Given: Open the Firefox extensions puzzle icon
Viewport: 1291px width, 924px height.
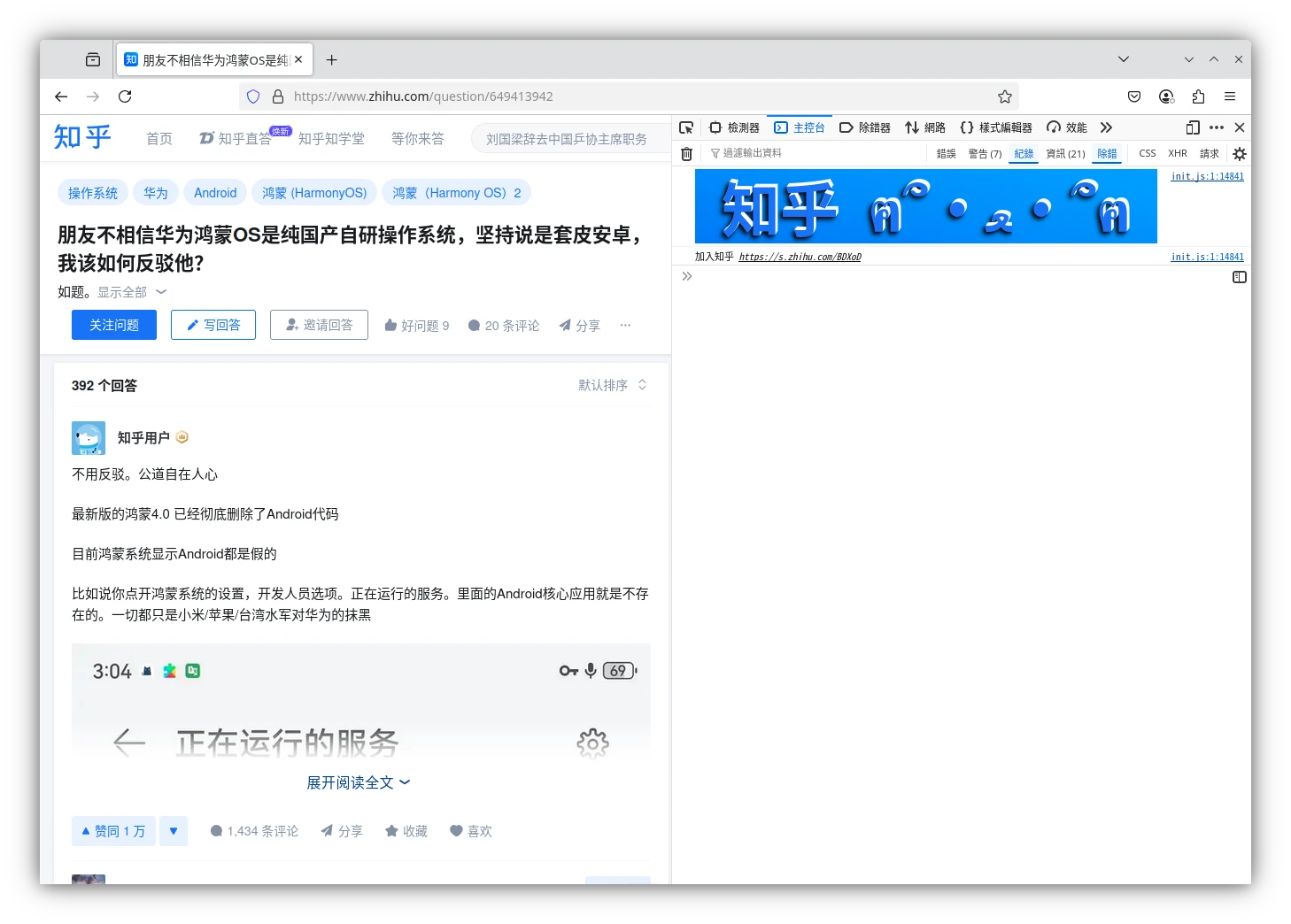Looking at the screenshot, I should 1198,96.
